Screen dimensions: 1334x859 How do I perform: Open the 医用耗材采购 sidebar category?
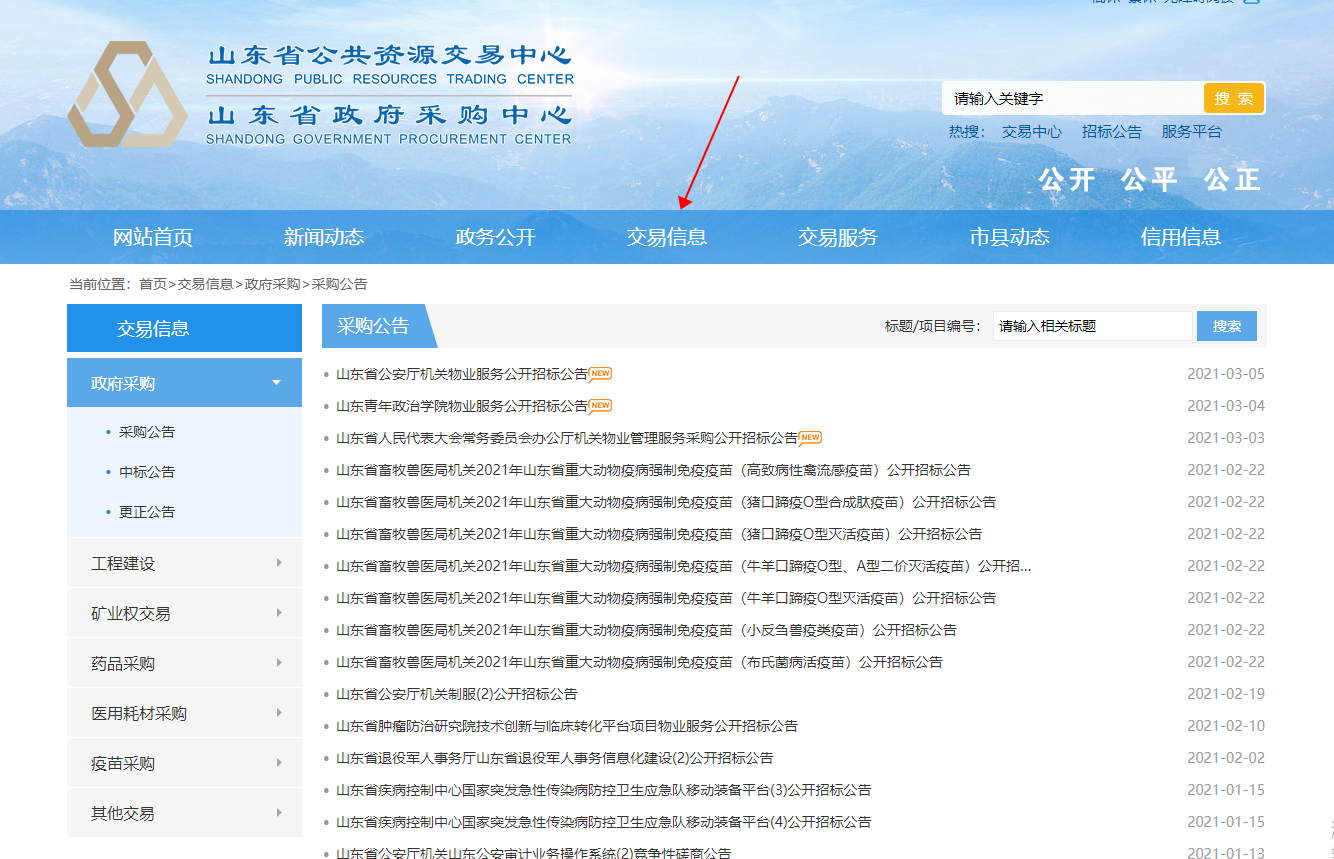(x=184, y=713)
